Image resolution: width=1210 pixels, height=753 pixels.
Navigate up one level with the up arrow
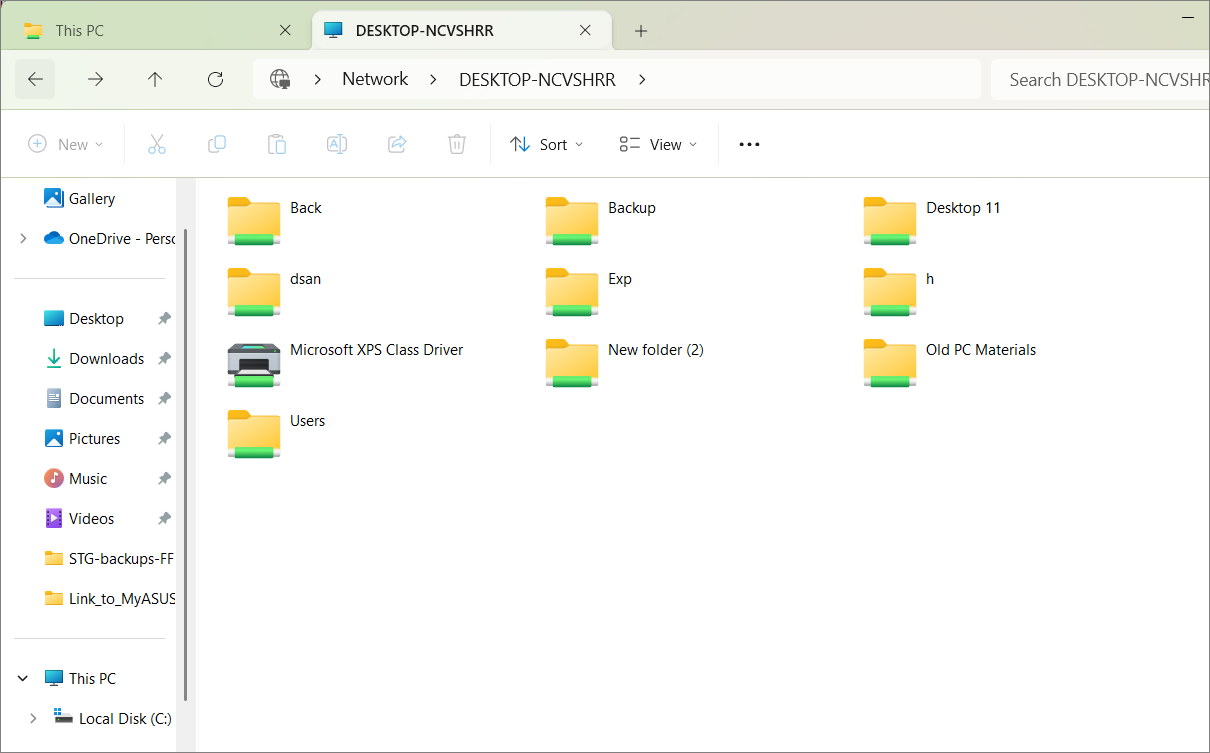coord(155,79)
